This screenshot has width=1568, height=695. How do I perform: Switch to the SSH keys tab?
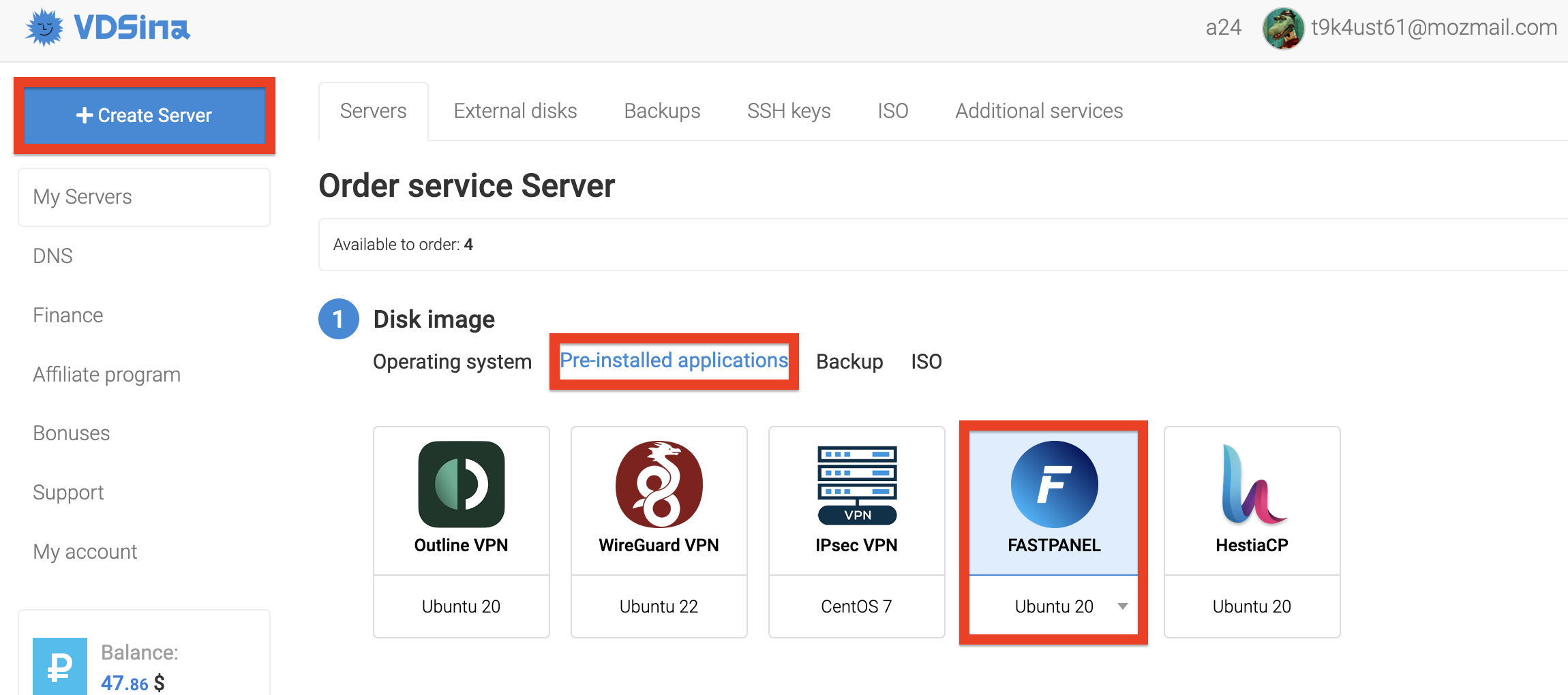789,111
